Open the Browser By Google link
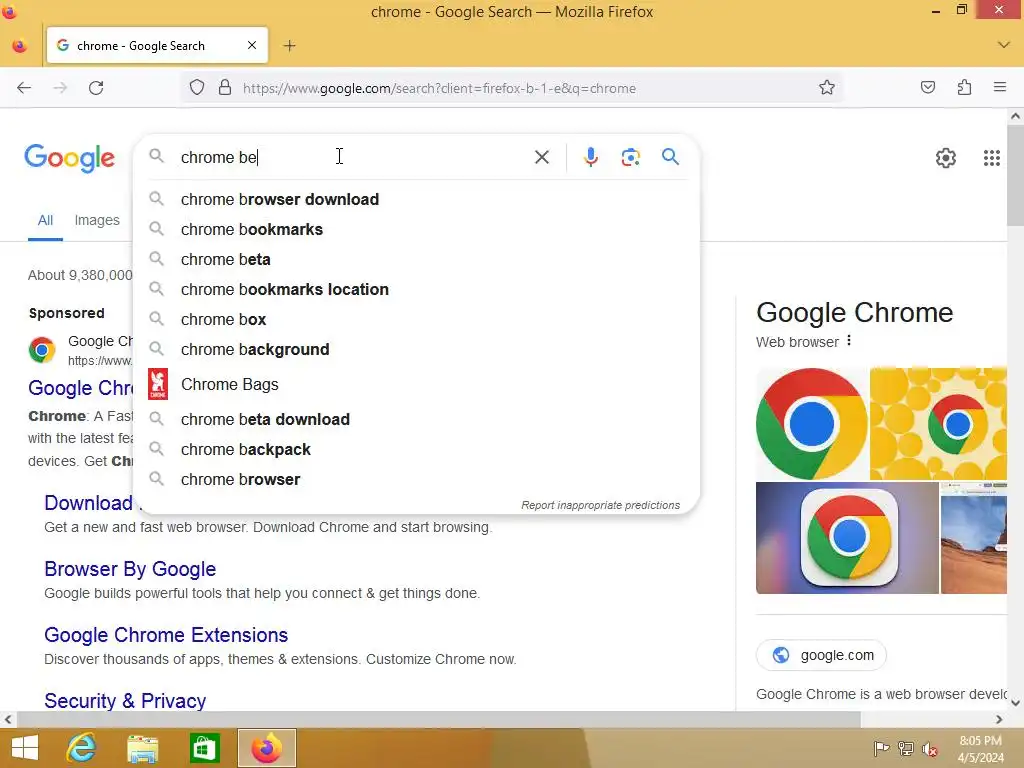 pyautogui.click(x=130, y=569)
